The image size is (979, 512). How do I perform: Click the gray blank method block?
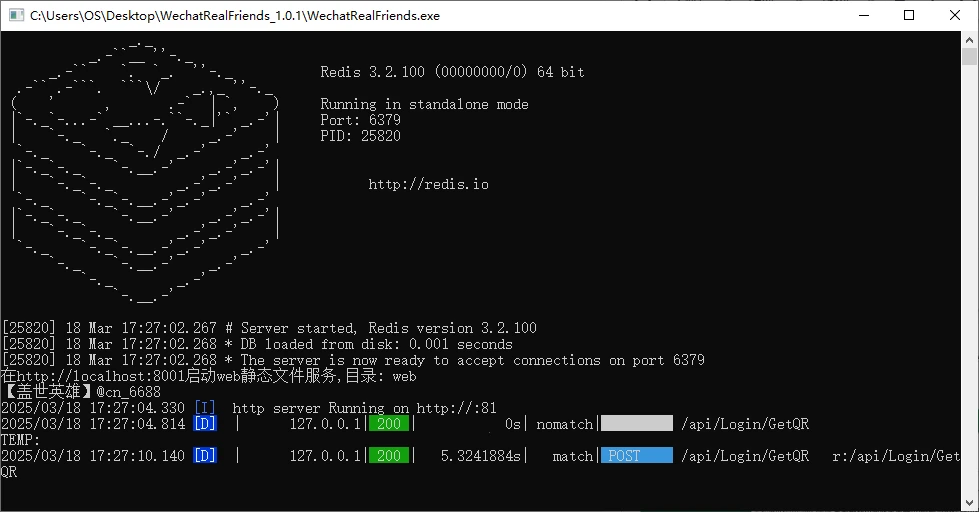(x=637, y=423)
